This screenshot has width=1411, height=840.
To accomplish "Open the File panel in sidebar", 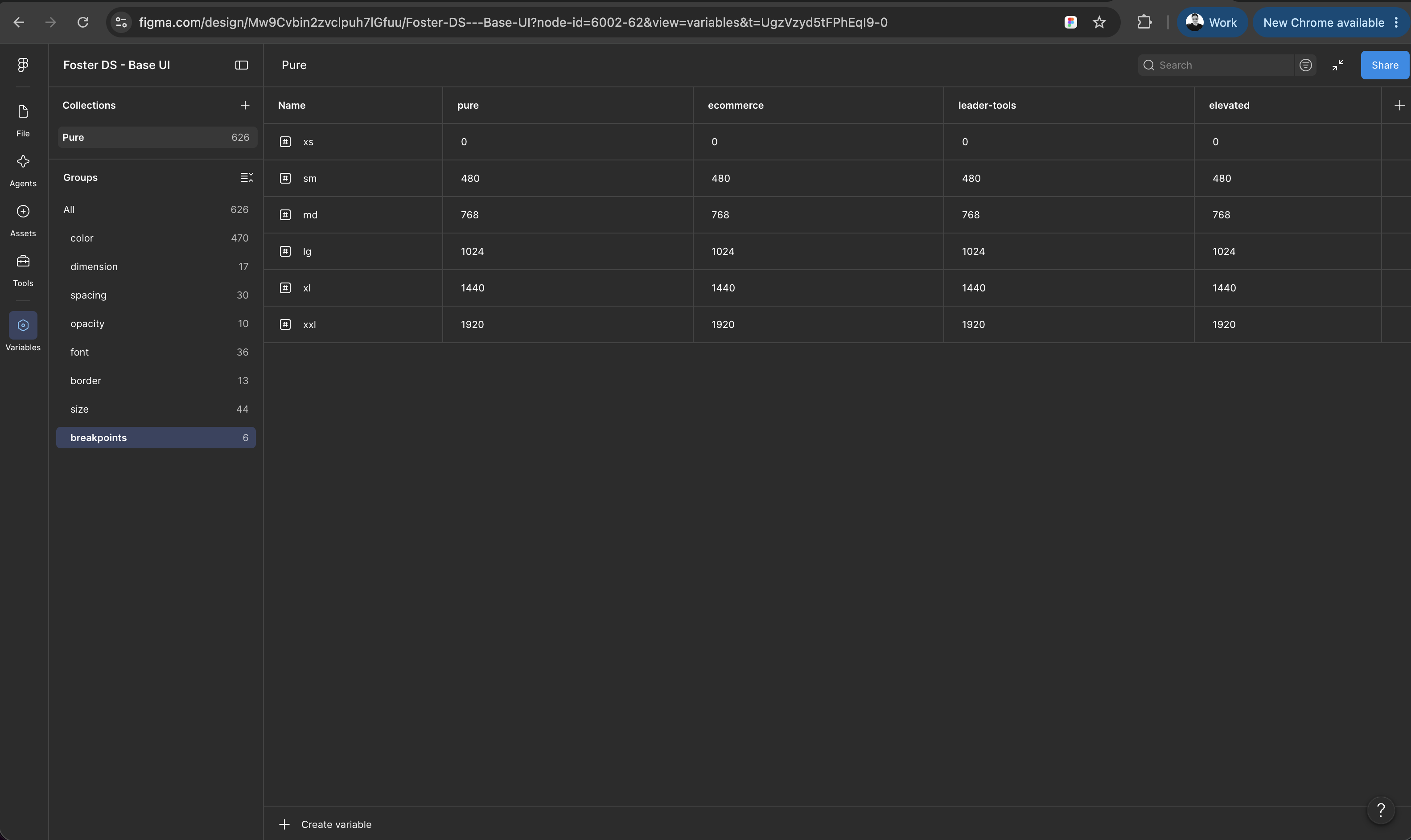I will coord(23,120).
